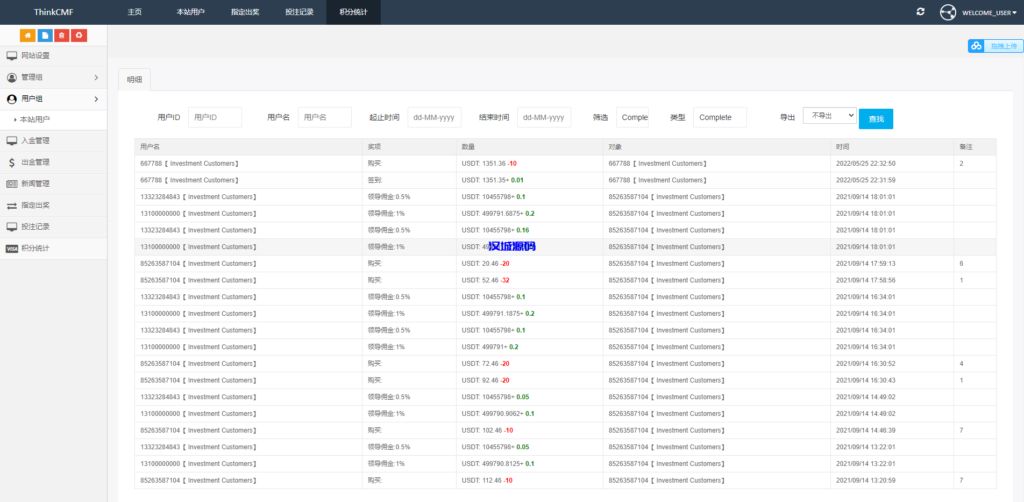Click the refresh icon in top bar
This screenshot has height=502, width=1024.
coord(920,12)
